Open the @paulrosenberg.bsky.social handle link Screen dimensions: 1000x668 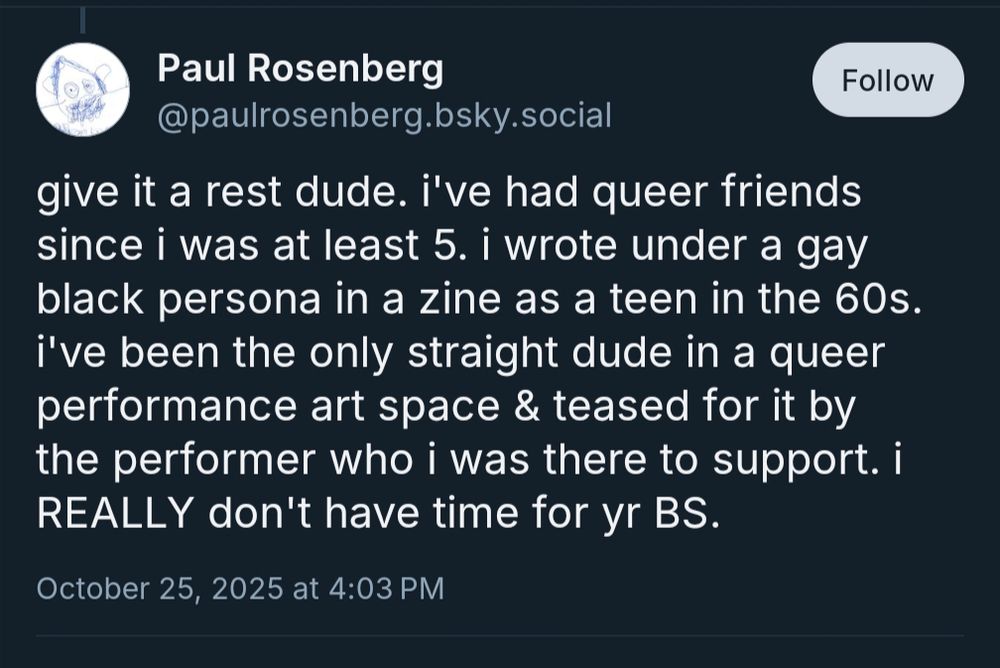click(383, 115)
